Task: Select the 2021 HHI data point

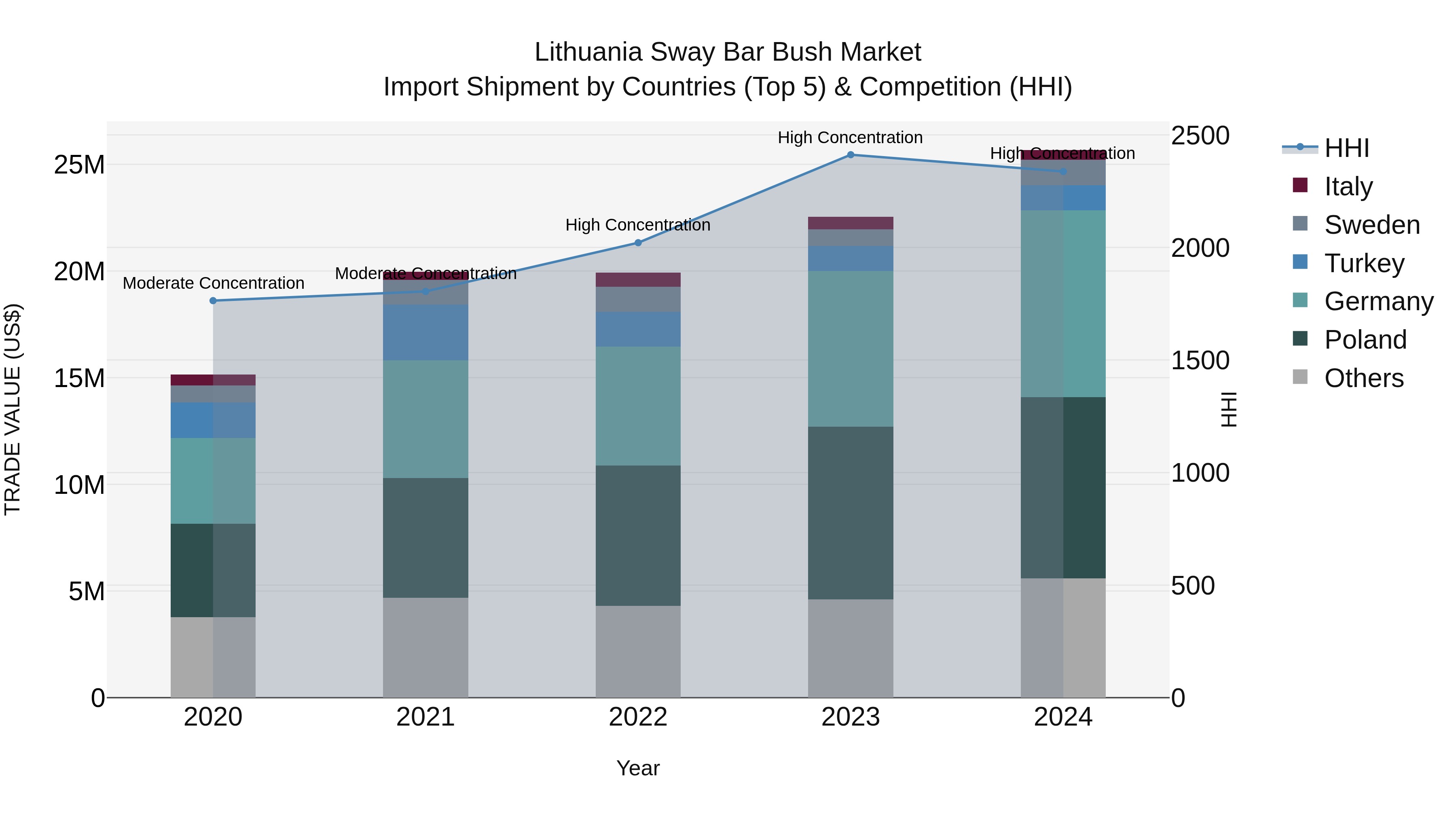Action: (x=425, y=292)
